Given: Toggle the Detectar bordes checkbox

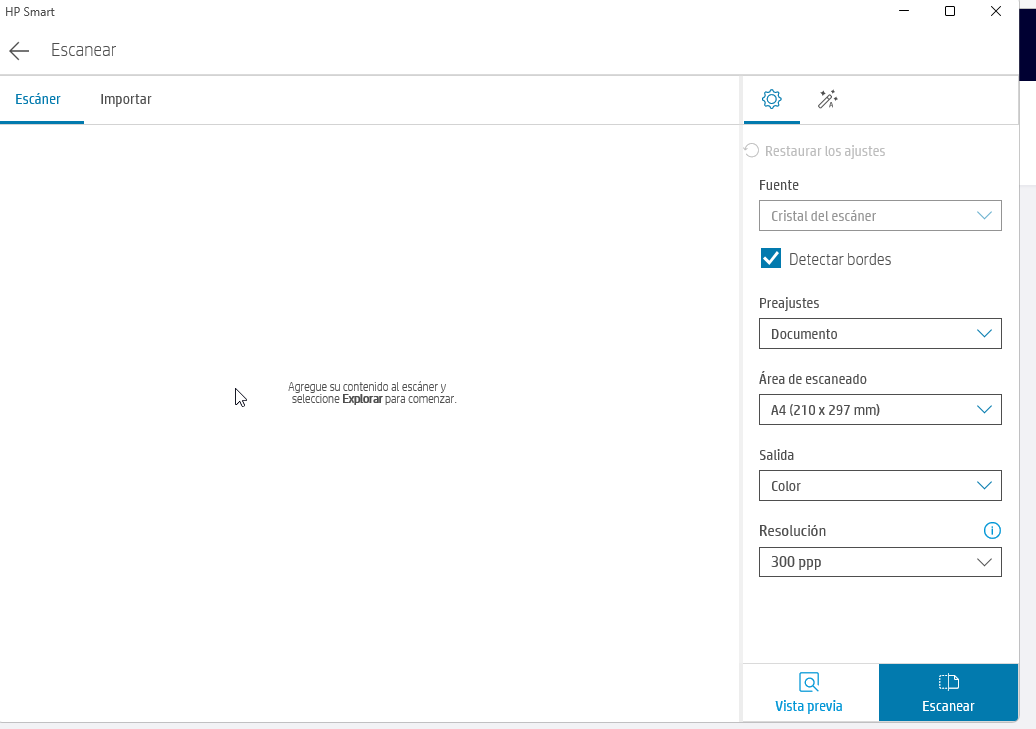Looking at the screenshot, I should coord(771,259).
